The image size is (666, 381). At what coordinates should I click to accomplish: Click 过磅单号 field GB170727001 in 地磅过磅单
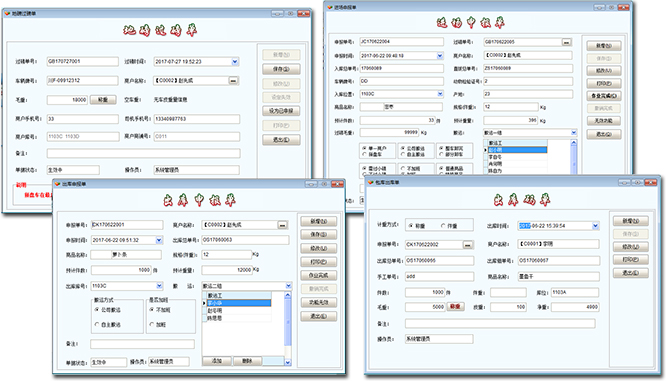(82, 62)
